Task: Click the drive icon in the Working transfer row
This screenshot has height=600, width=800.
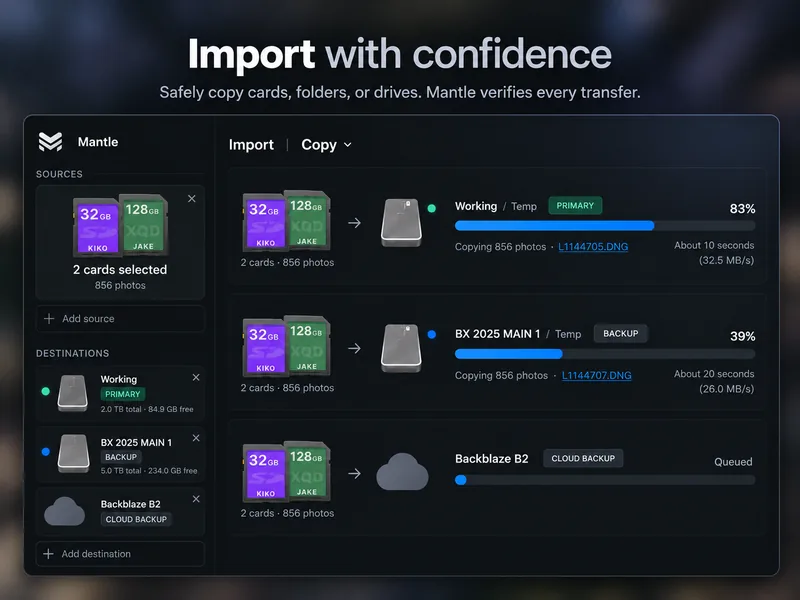Action: point(402,222)
